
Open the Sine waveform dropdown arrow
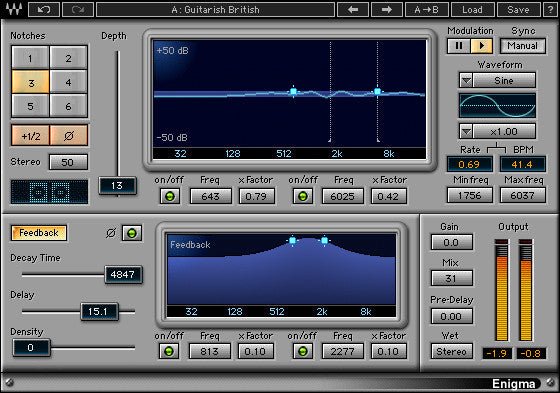tap(466, 80)
